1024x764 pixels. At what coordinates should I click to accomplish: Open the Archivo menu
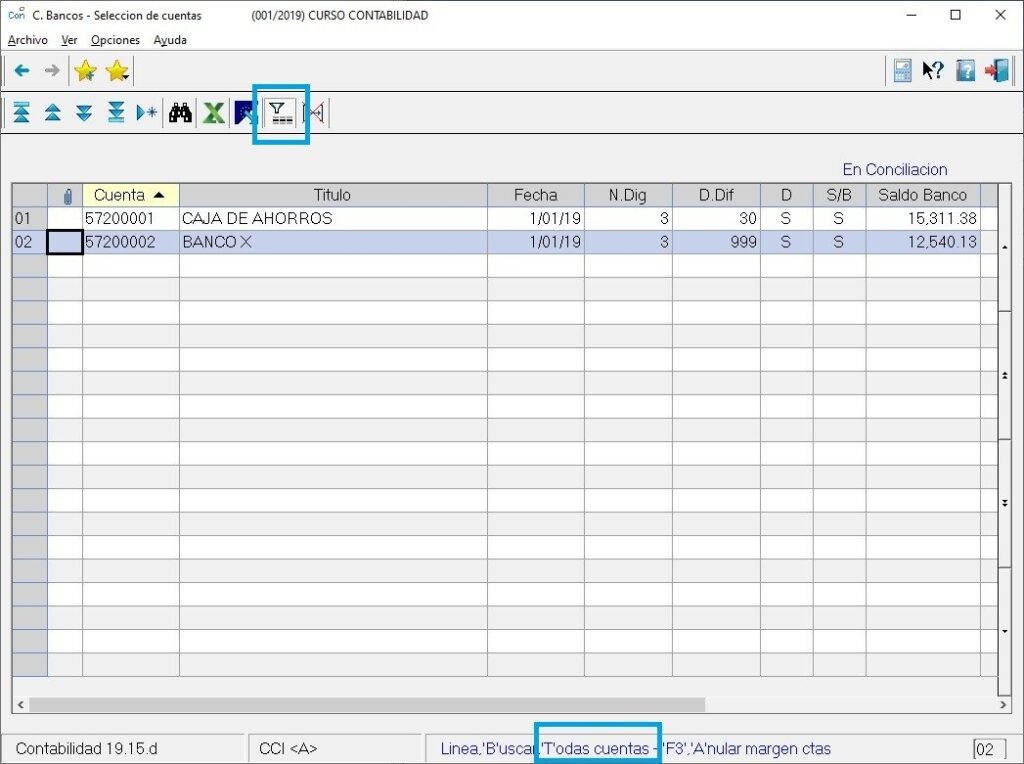coord(27,40)
